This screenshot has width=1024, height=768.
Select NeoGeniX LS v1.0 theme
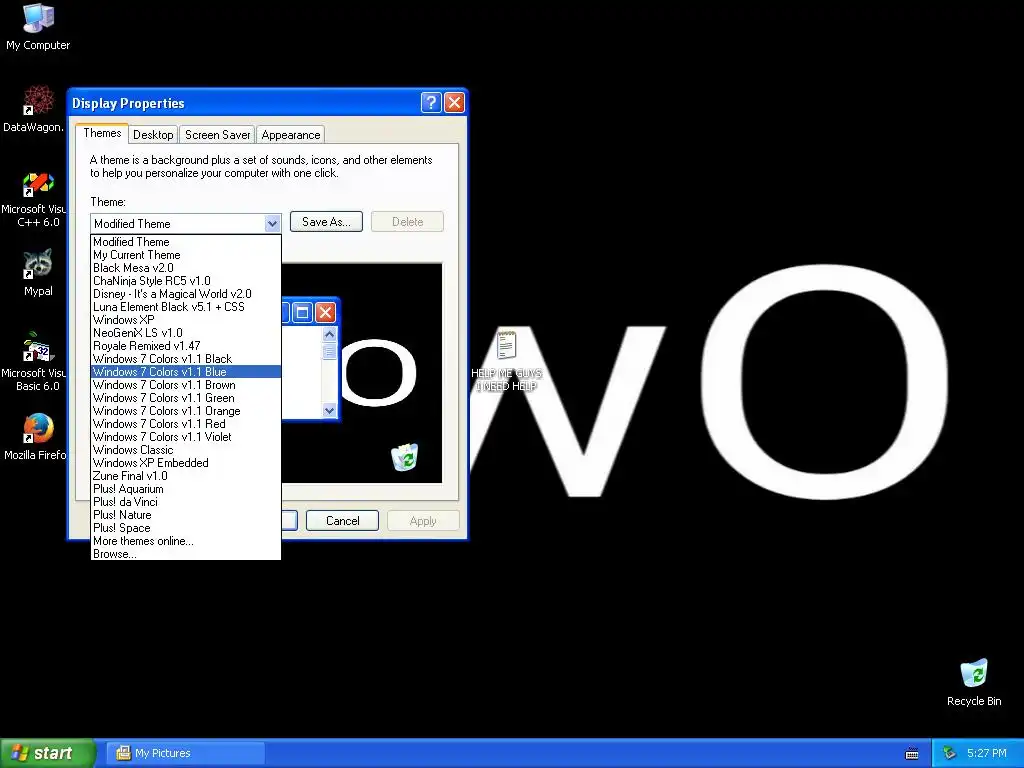click(185, 333)
